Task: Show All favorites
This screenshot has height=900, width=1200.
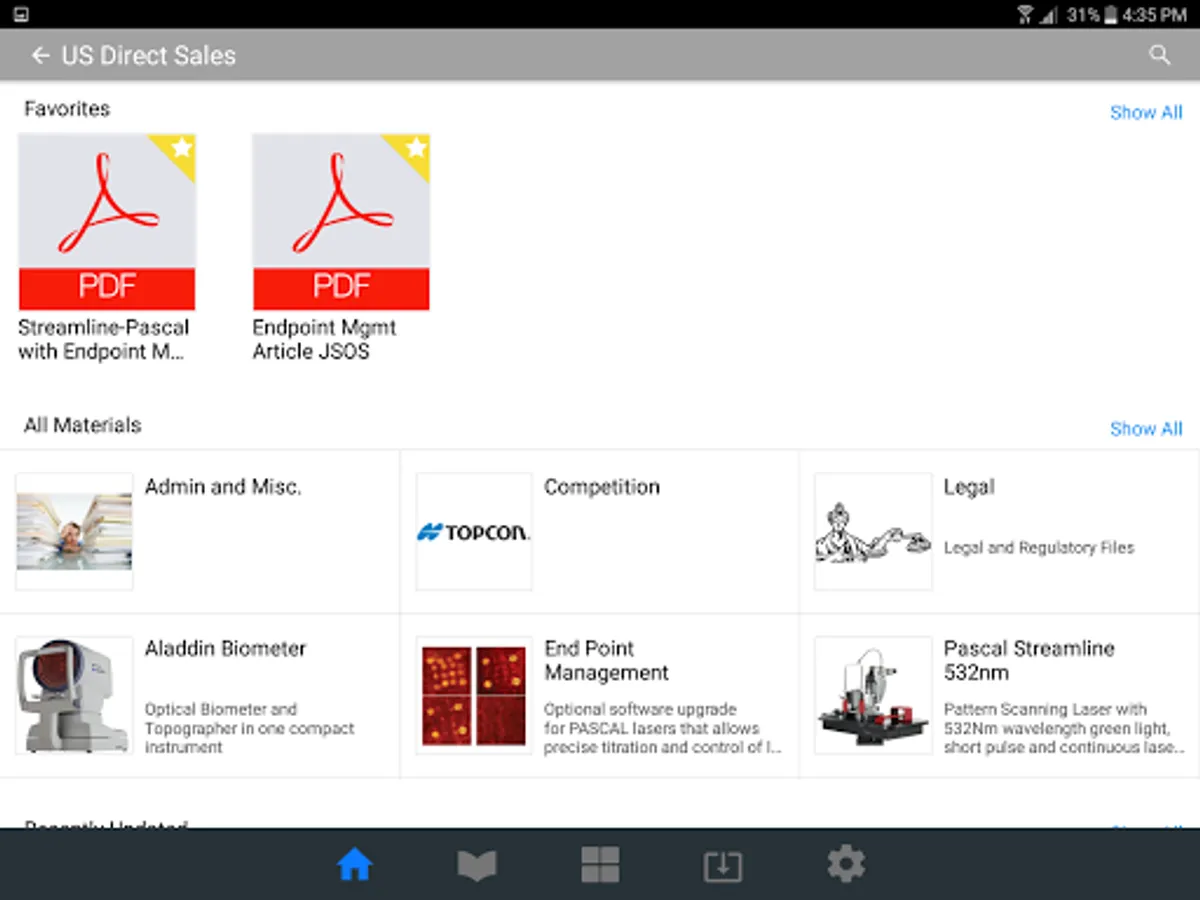Action: [x=1146, y=113]
